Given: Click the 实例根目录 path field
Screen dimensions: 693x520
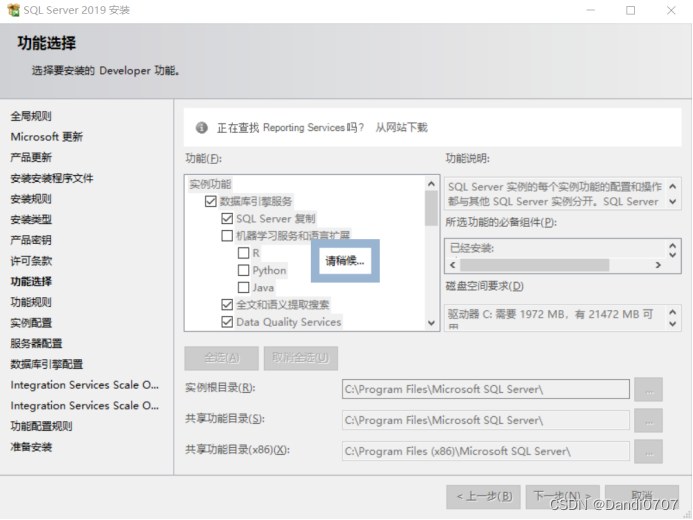Looking at the screenshot, I should pos(486,389).
